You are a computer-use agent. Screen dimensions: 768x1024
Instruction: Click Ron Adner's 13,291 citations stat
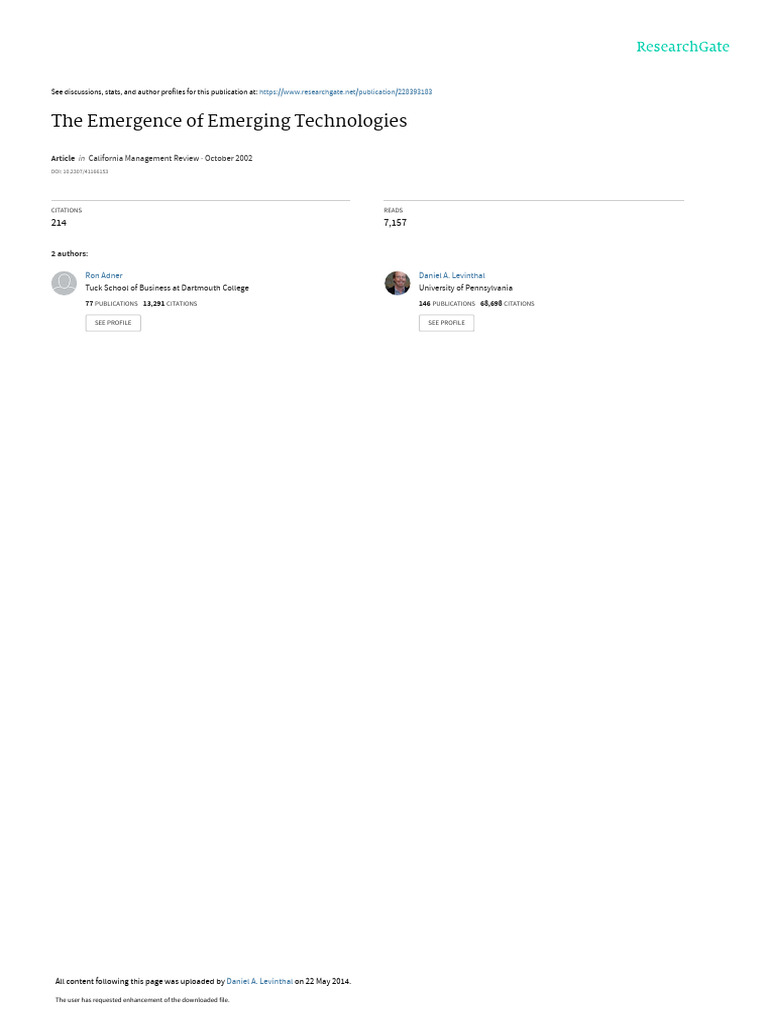170,304
